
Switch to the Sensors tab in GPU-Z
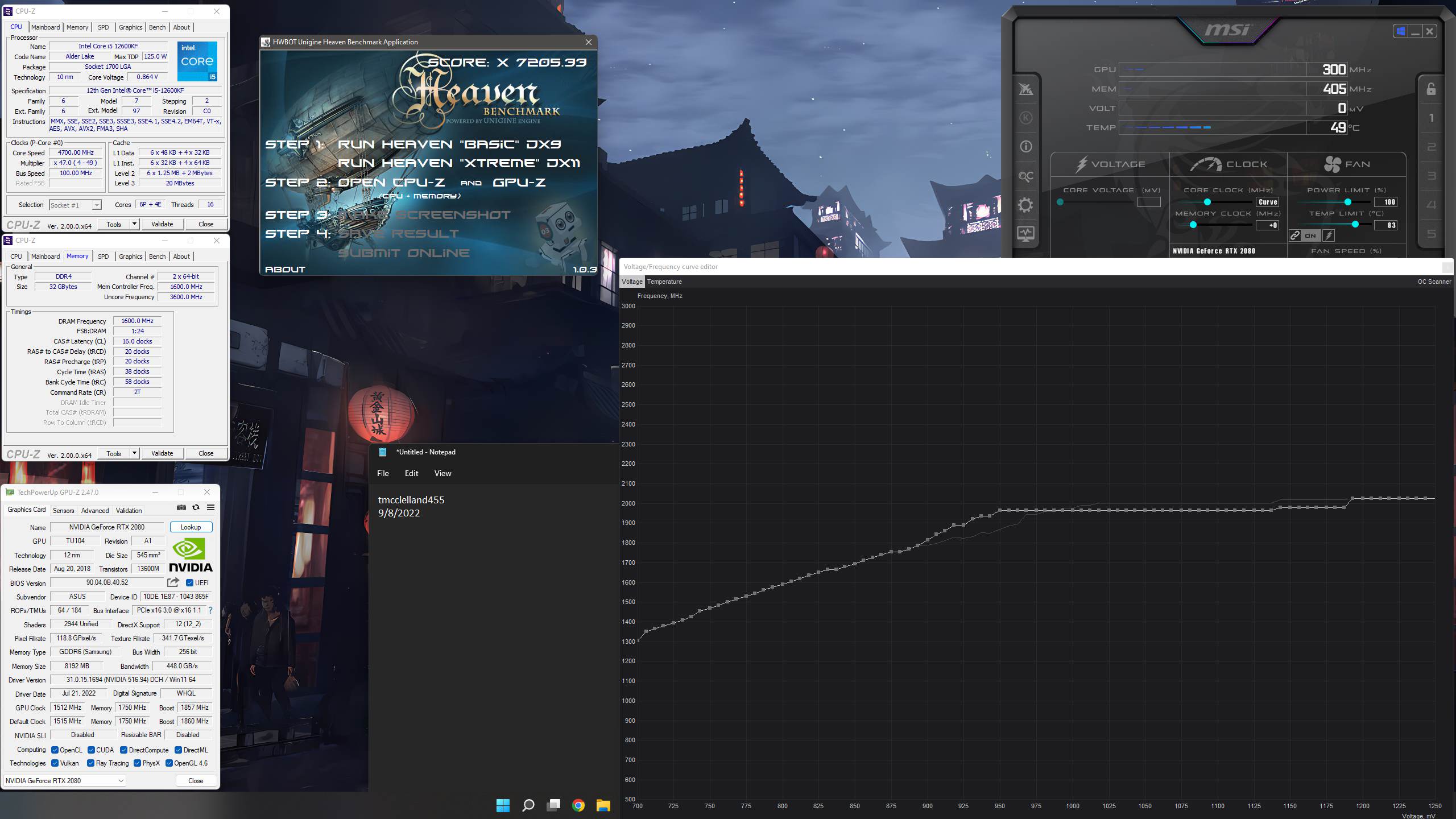[x=64, y=511]
